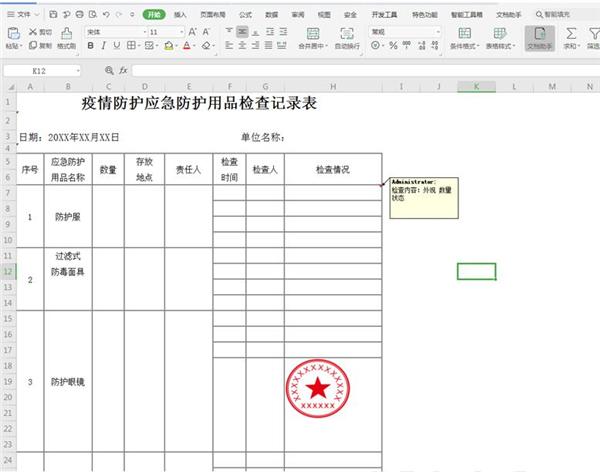Click the highlighted Document Assistant button
This screenshot has width=600, height=472.
(540, 38)
